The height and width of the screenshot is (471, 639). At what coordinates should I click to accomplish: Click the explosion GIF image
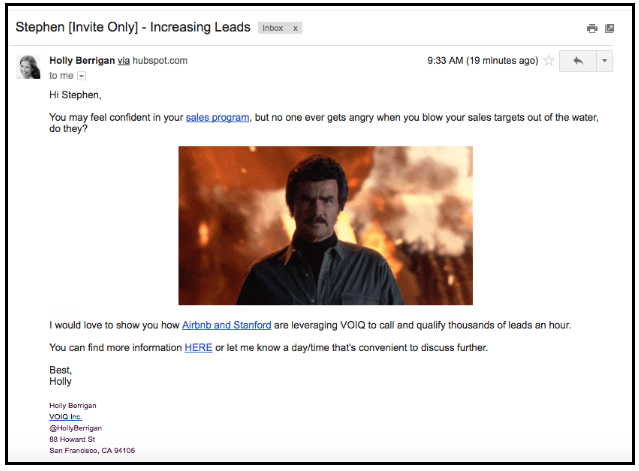pyautogui.click(x=325, y=225)
